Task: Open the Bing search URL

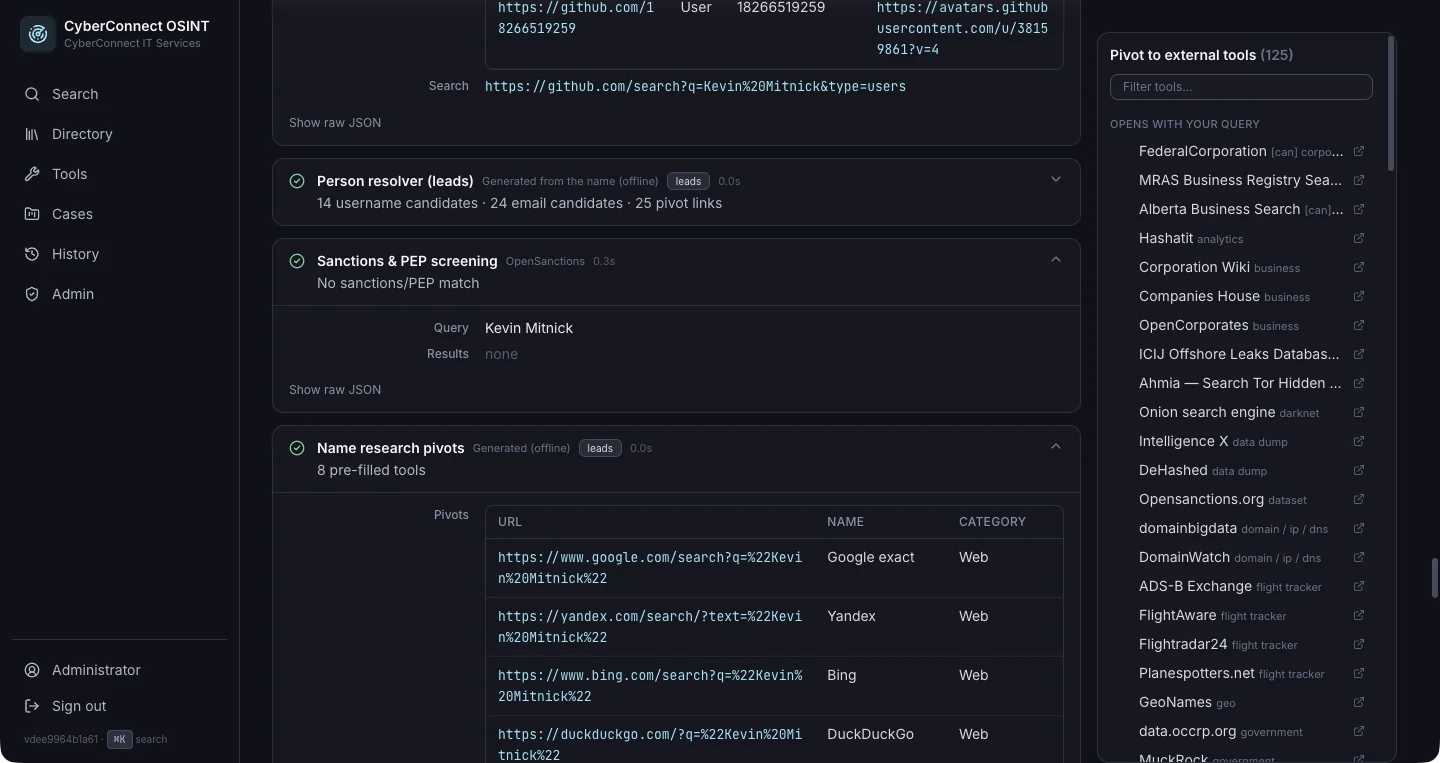Action: tap(650, 686)
